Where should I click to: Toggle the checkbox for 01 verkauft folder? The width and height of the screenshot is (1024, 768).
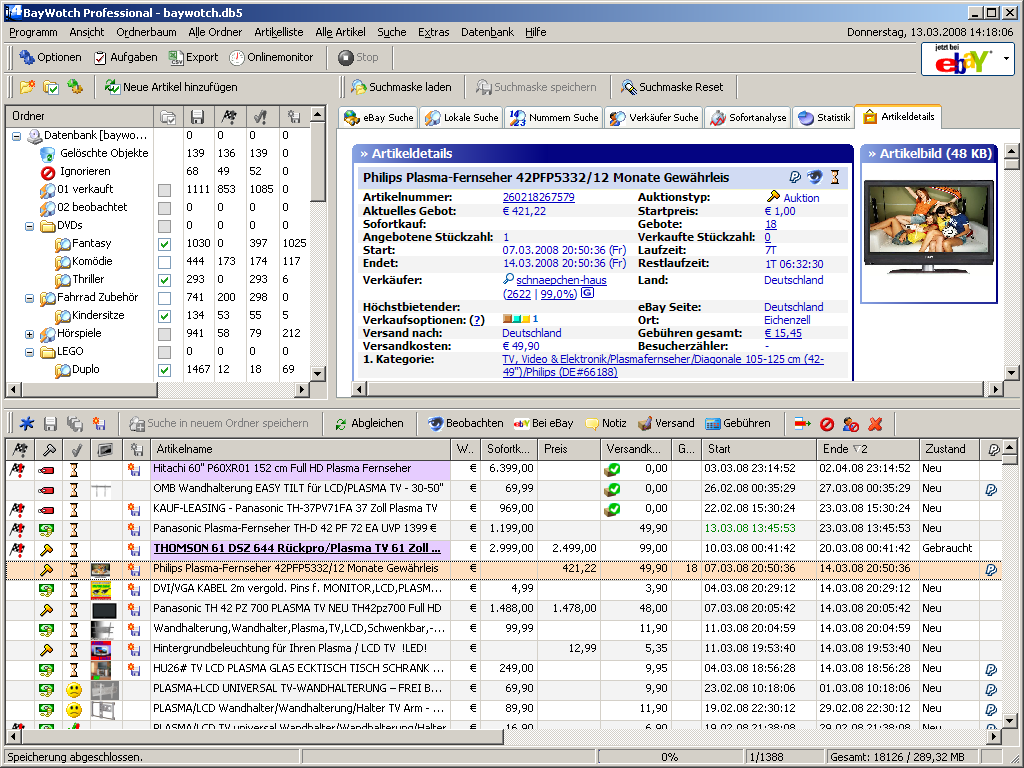165,190
